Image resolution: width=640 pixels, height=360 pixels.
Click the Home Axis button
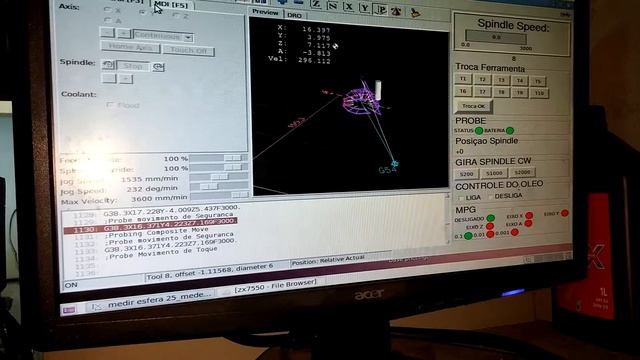pos(130,47)
